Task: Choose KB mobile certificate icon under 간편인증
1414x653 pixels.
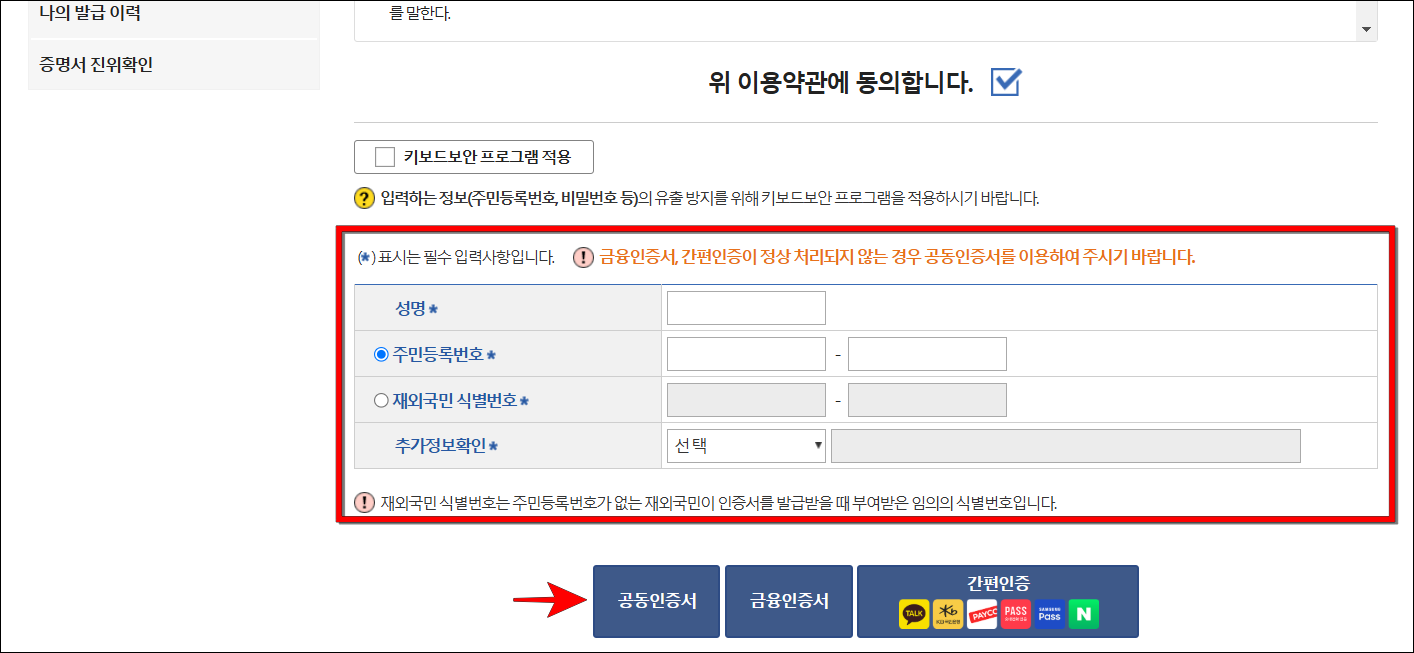Action: [x=948, y=614]
